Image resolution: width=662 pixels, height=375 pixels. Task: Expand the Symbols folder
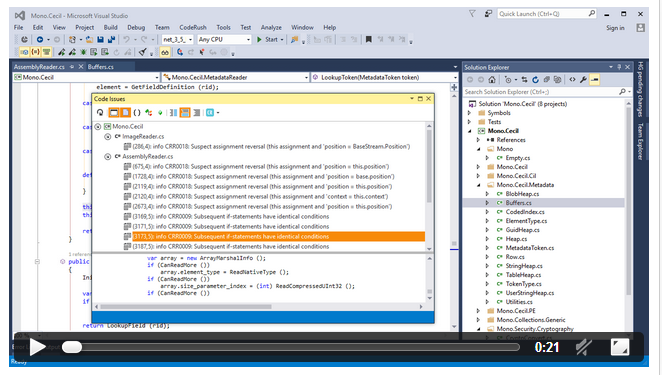coord(469,113)
